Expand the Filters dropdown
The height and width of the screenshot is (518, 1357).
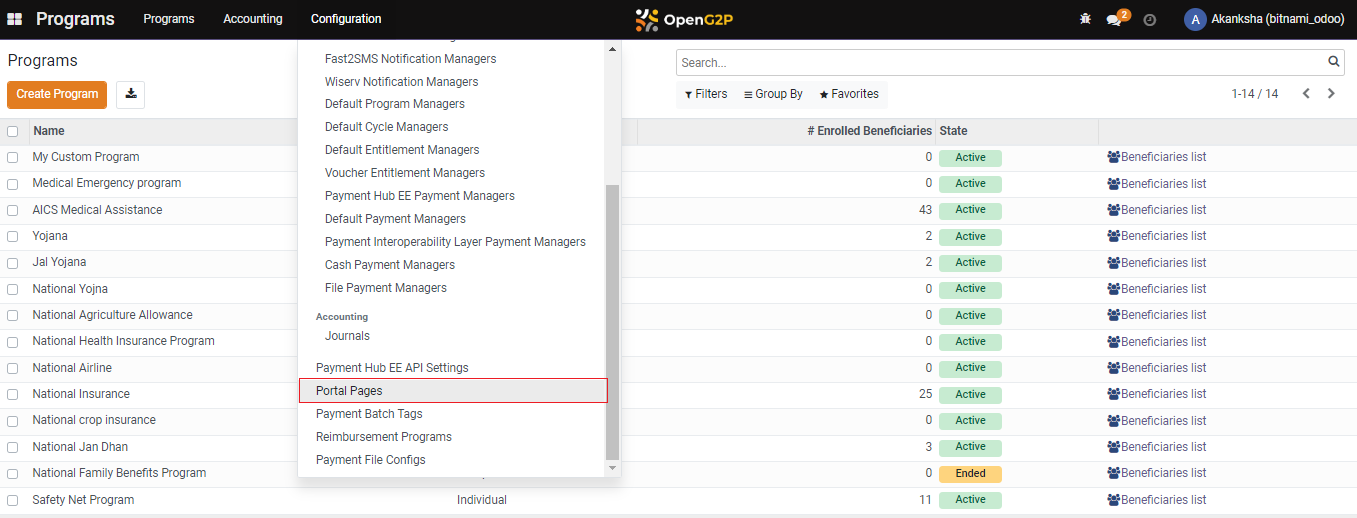tap(706, 94)
